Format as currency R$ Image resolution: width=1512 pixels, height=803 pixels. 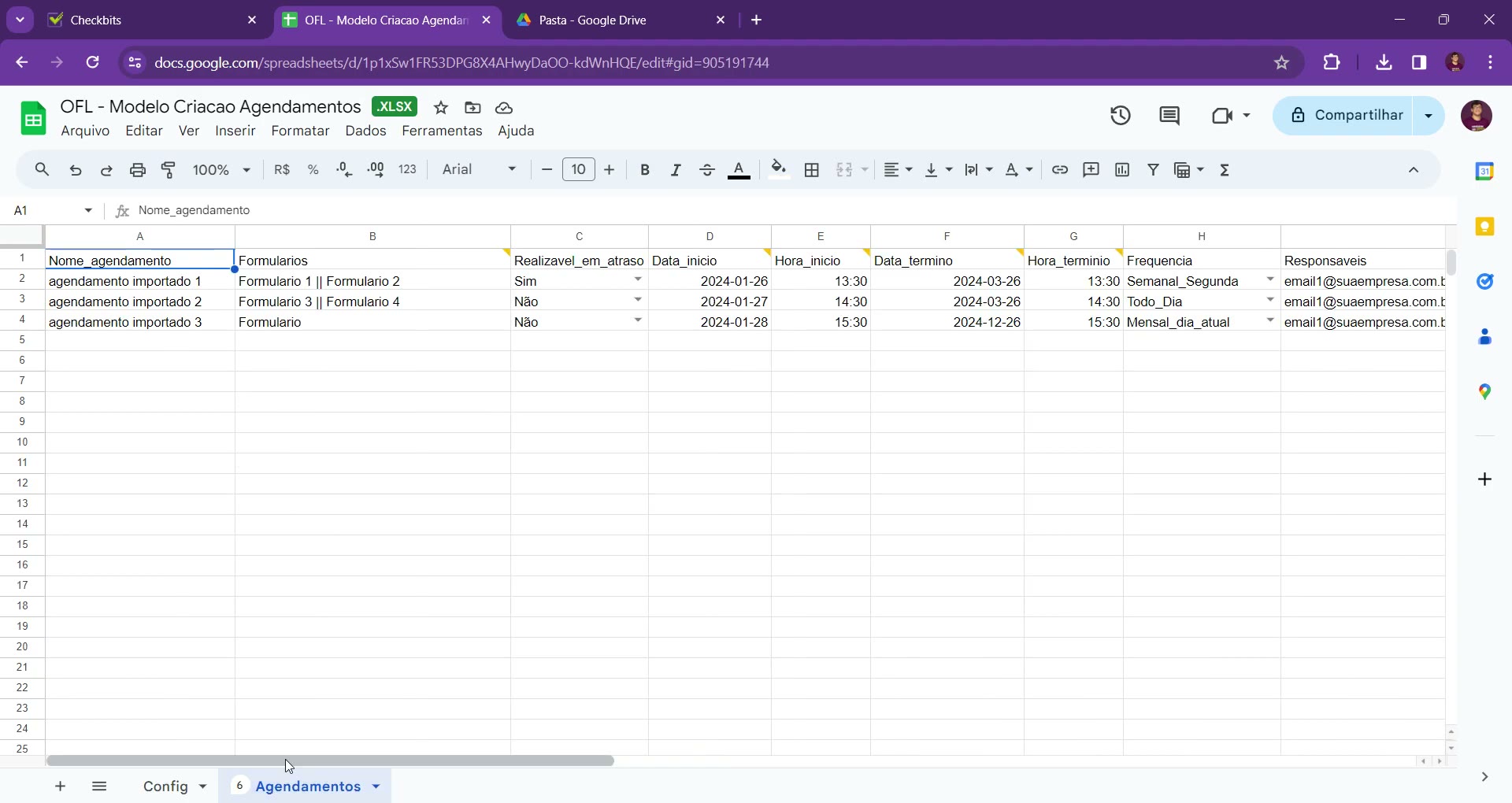click(x=282, y=170)
